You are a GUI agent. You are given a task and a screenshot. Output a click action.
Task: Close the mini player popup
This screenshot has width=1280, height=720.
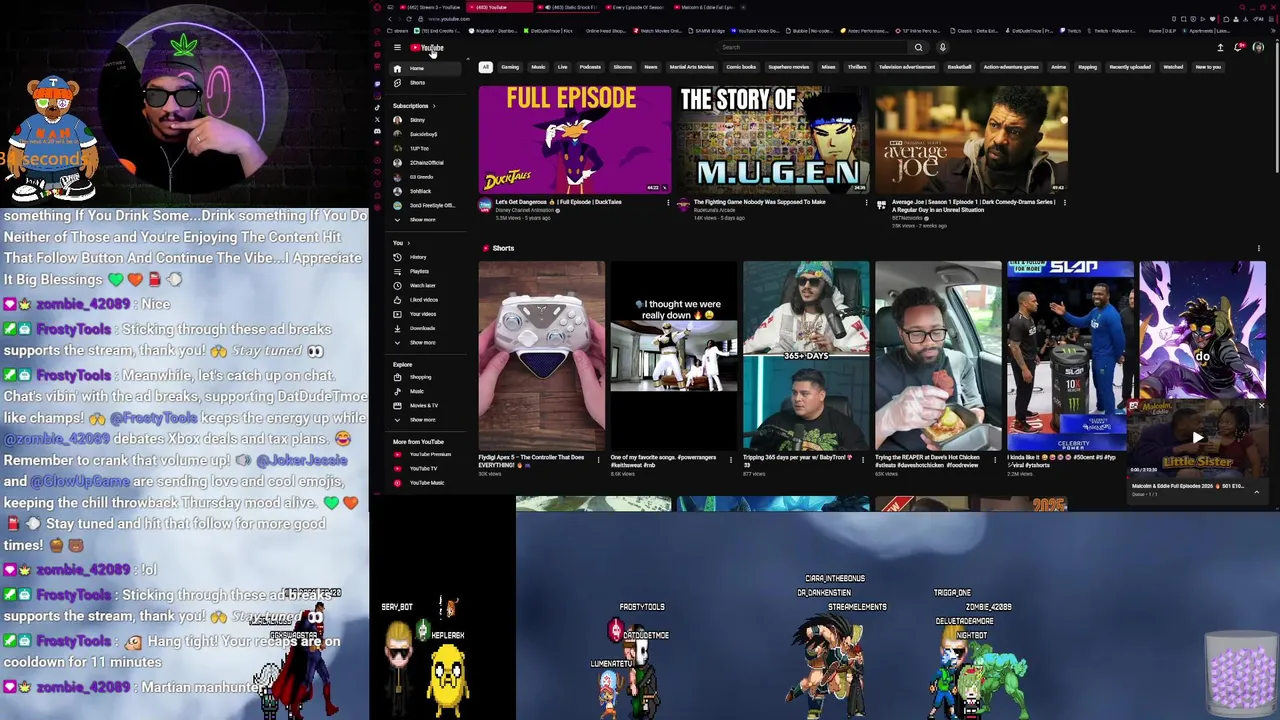(1261, 406)
